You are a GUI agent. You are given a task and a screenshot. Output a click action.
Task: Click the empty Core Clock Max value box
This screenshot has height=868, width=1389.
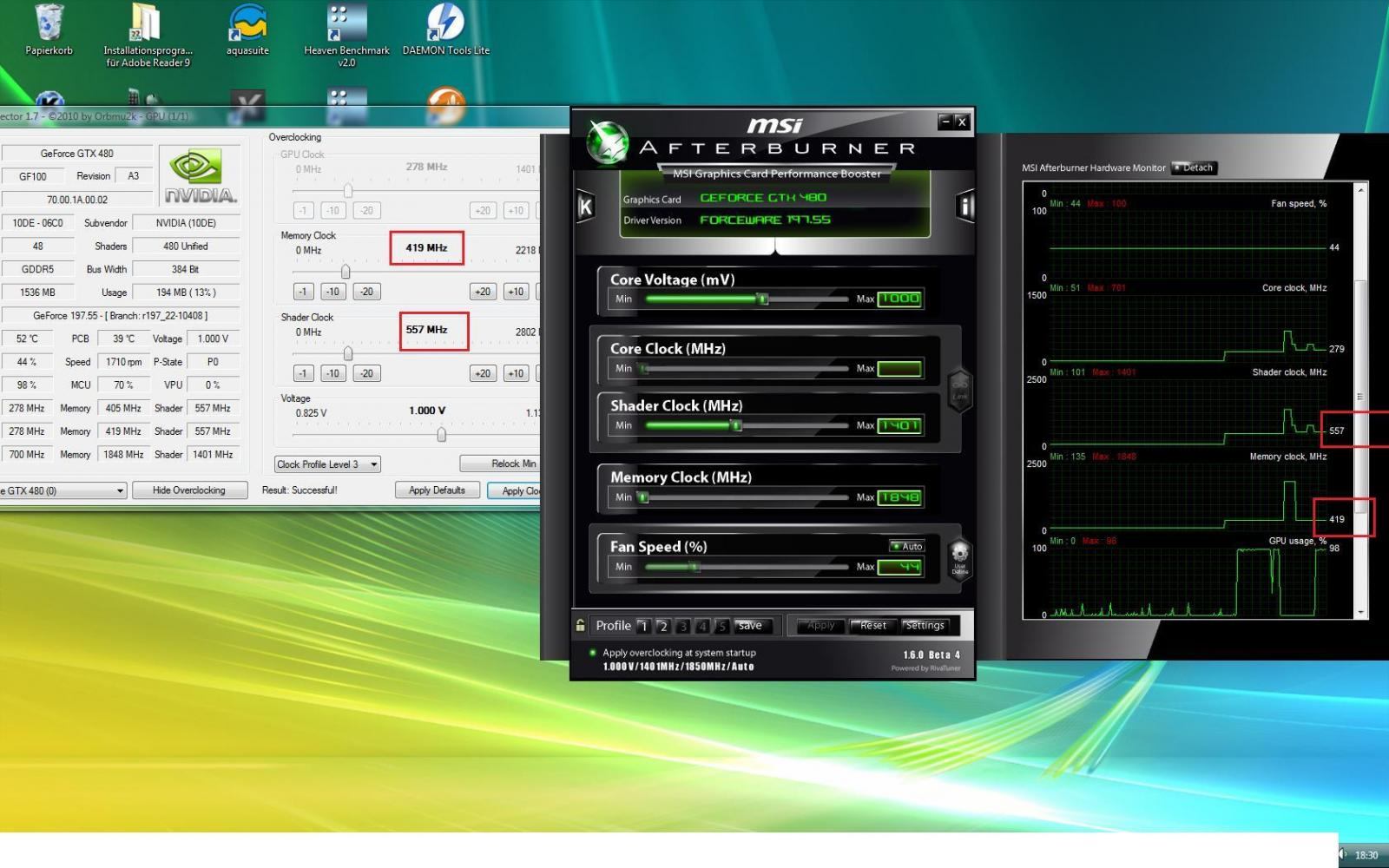click(899, 369)
